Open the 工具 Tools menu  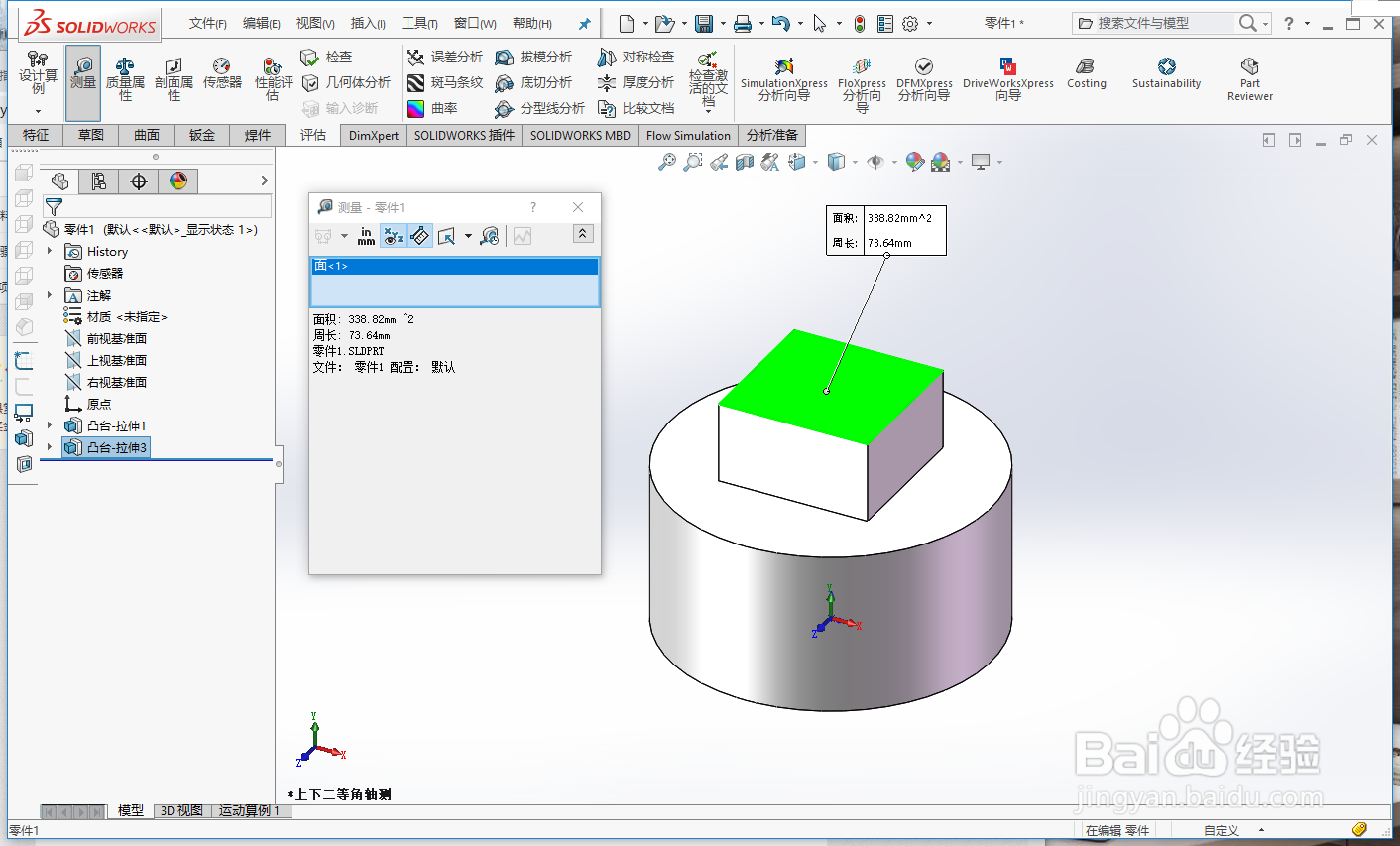tap(419, 23)
